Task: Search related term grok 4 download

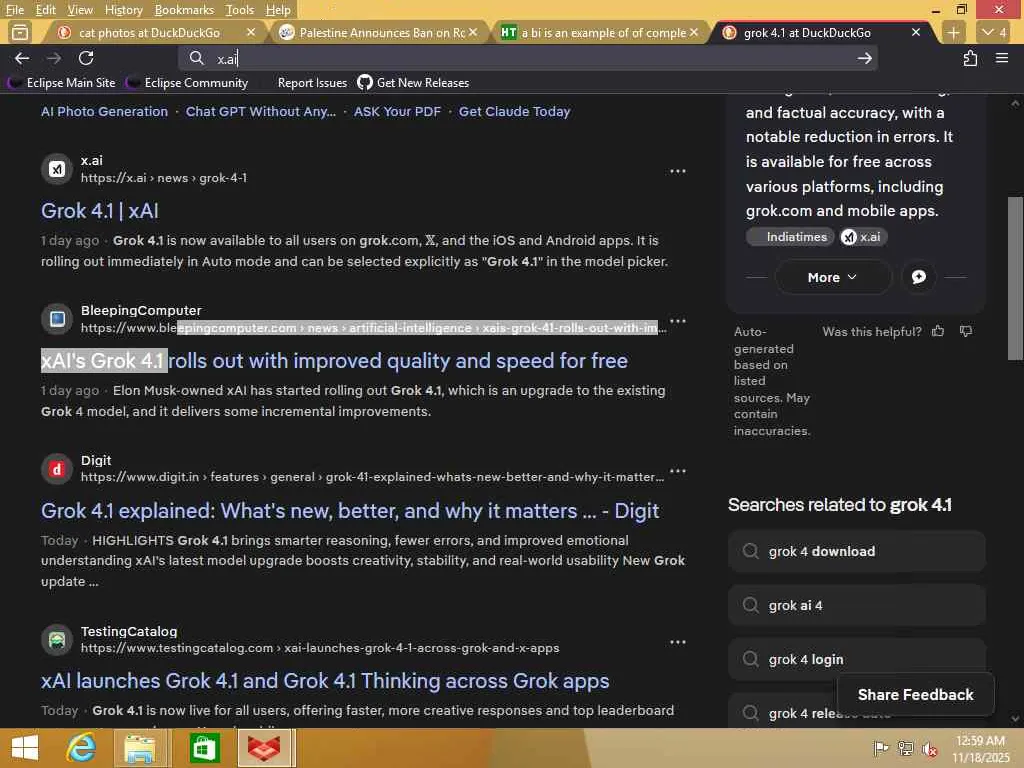Action: coord(856,551)
